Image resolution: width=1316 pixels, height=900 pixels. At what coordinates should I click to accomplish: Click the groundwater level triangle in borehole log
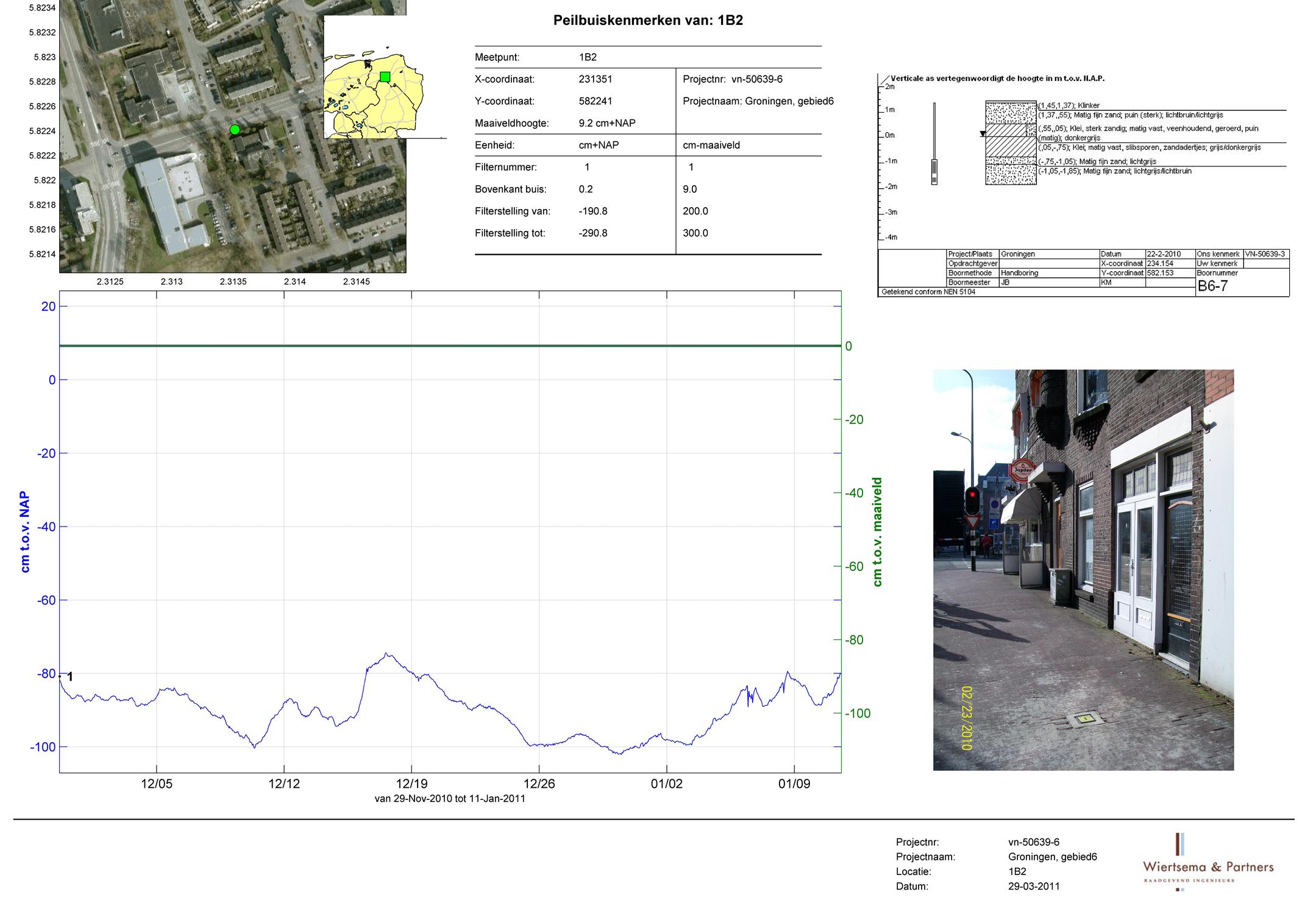coord(982,134)
